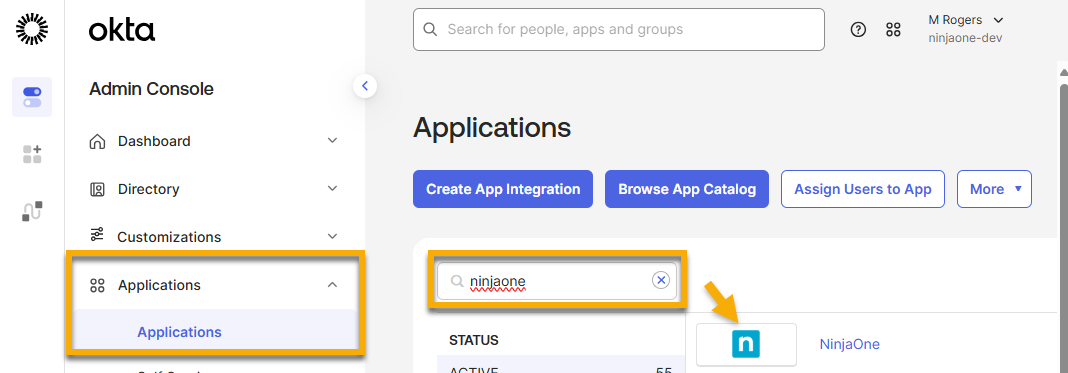
Task: Click Create App Integration button
Action: pos(503,189)
